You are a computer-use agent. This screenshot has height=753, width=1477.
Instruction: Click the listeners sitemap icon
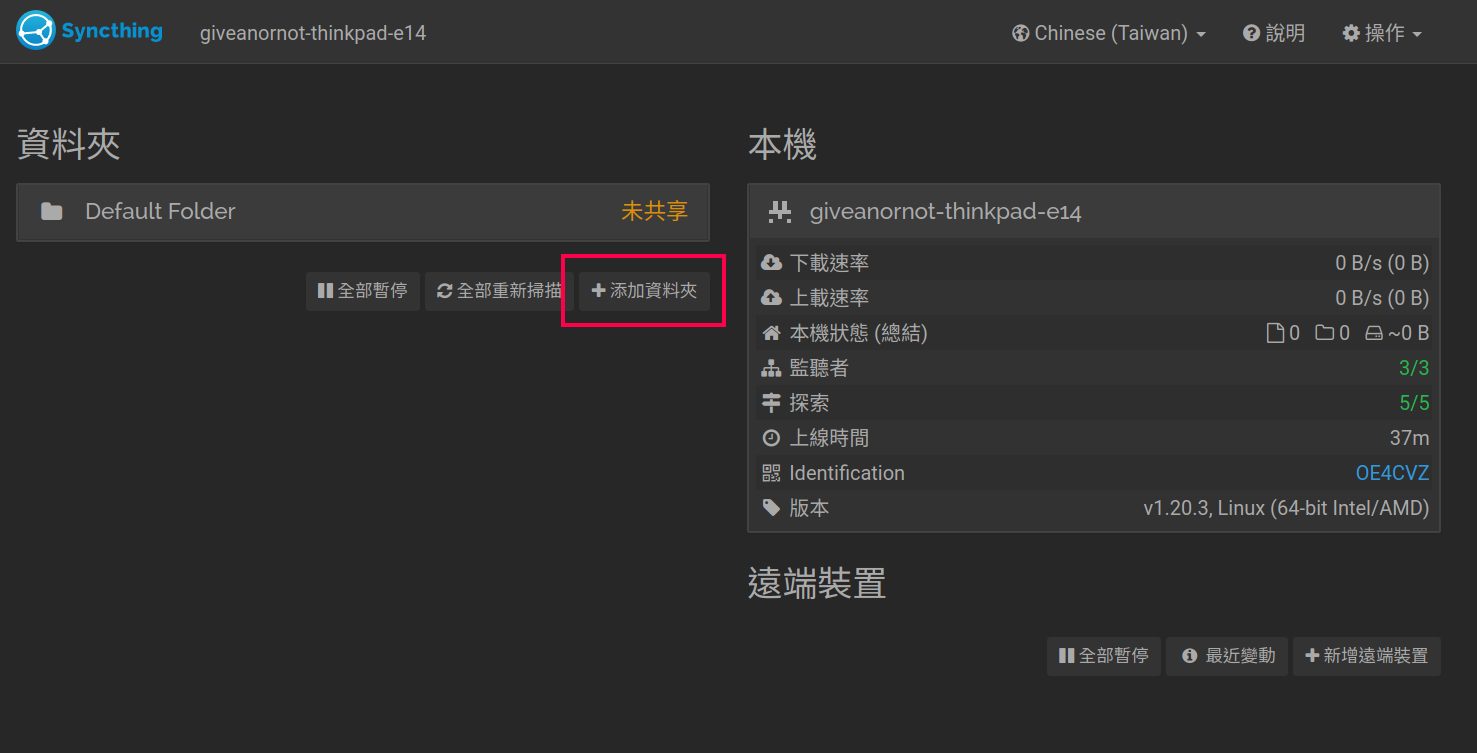point(771,368)
